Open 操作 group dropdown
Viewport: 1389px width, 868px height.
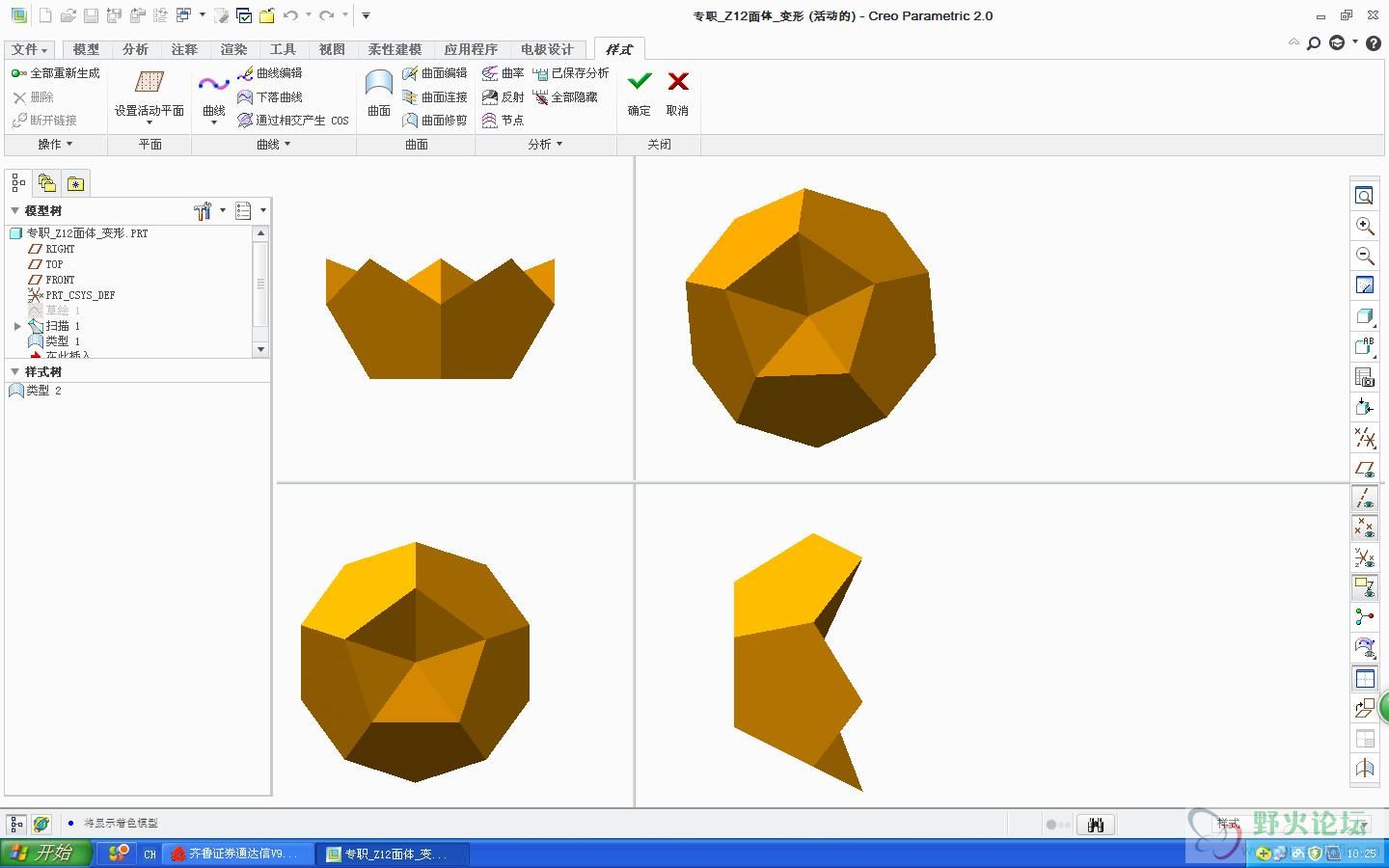tap(55, 145)
